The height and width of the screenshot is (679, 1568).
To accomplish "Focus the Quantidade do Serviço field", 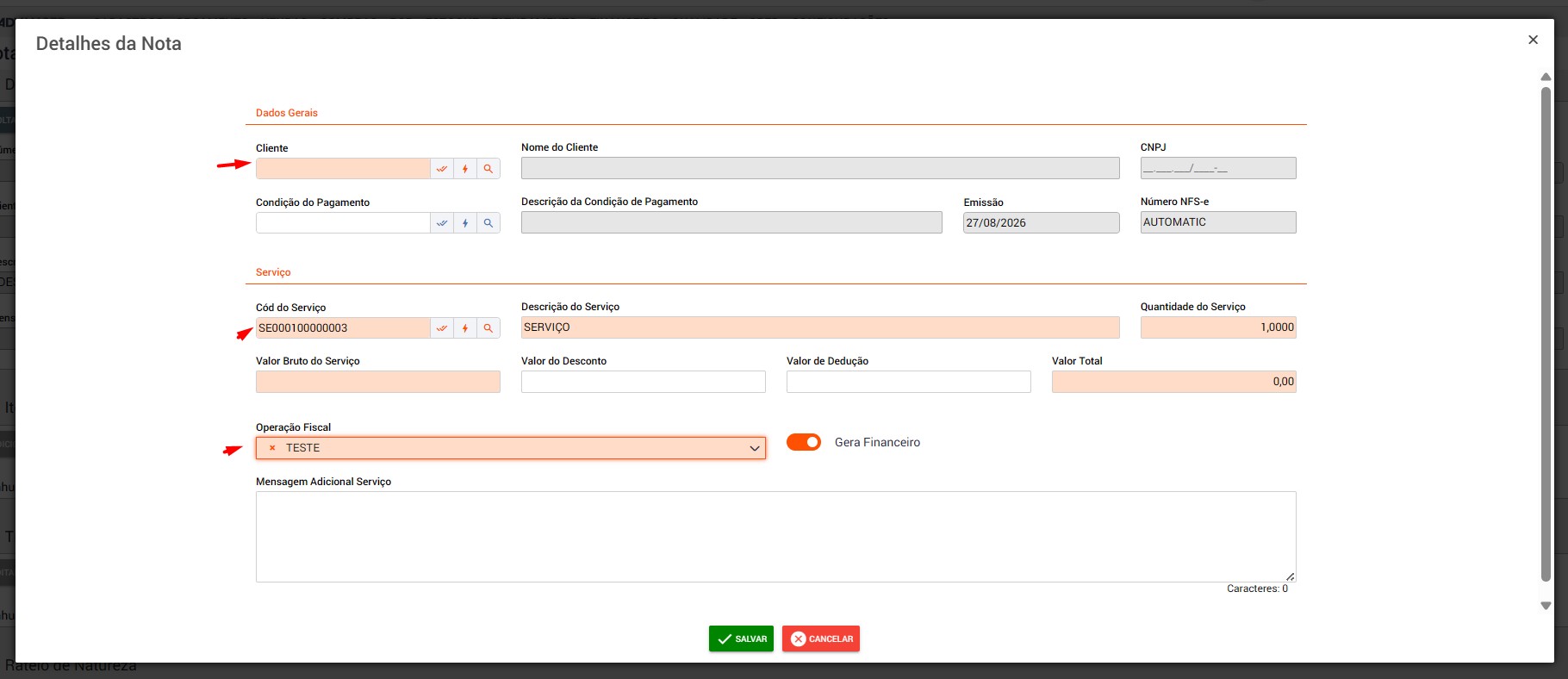I will click(x=1218, y=327).
